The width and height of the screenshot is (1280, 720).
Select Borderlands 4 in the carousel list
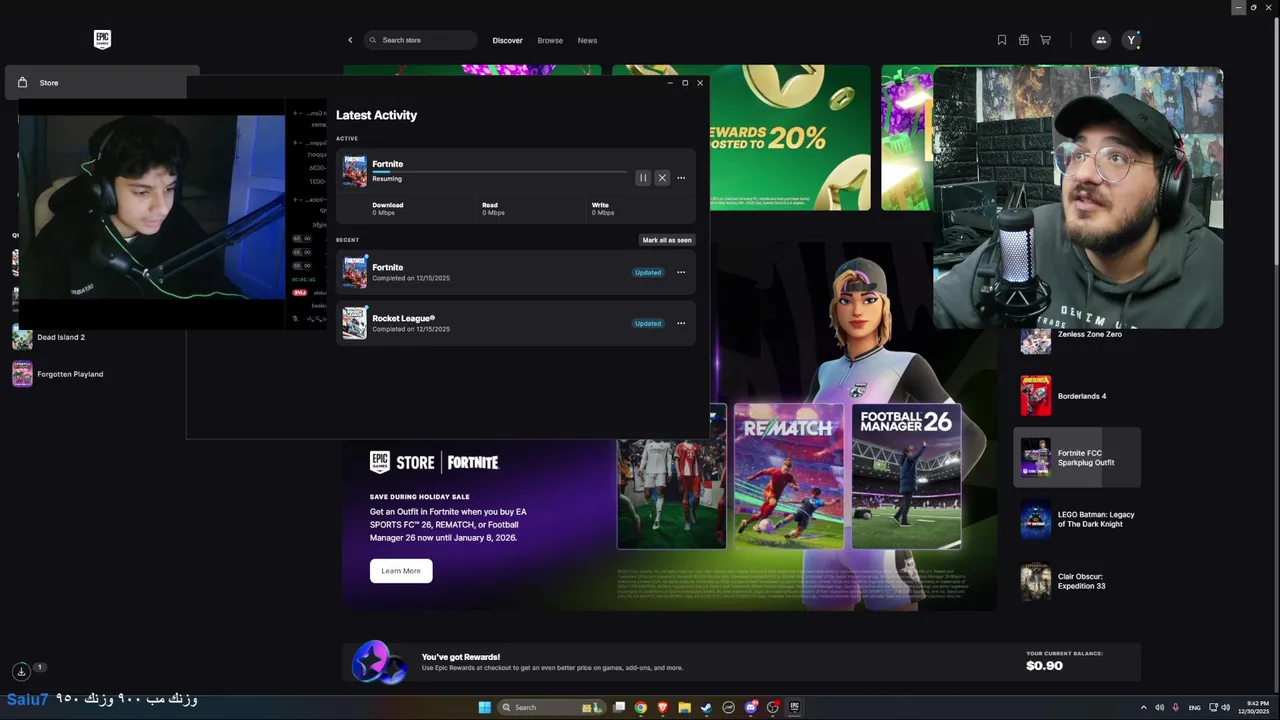coord(1077,396)
